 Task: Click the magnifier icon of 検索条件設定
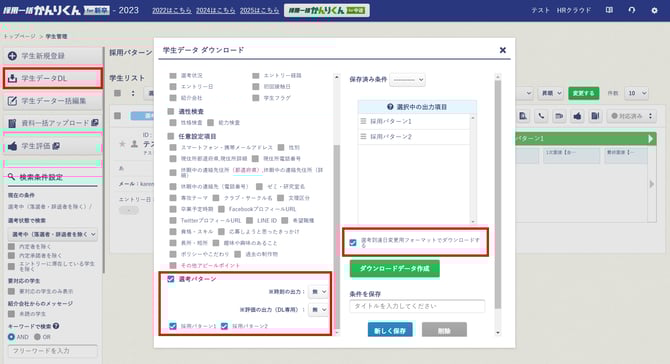tap(11, 176)
